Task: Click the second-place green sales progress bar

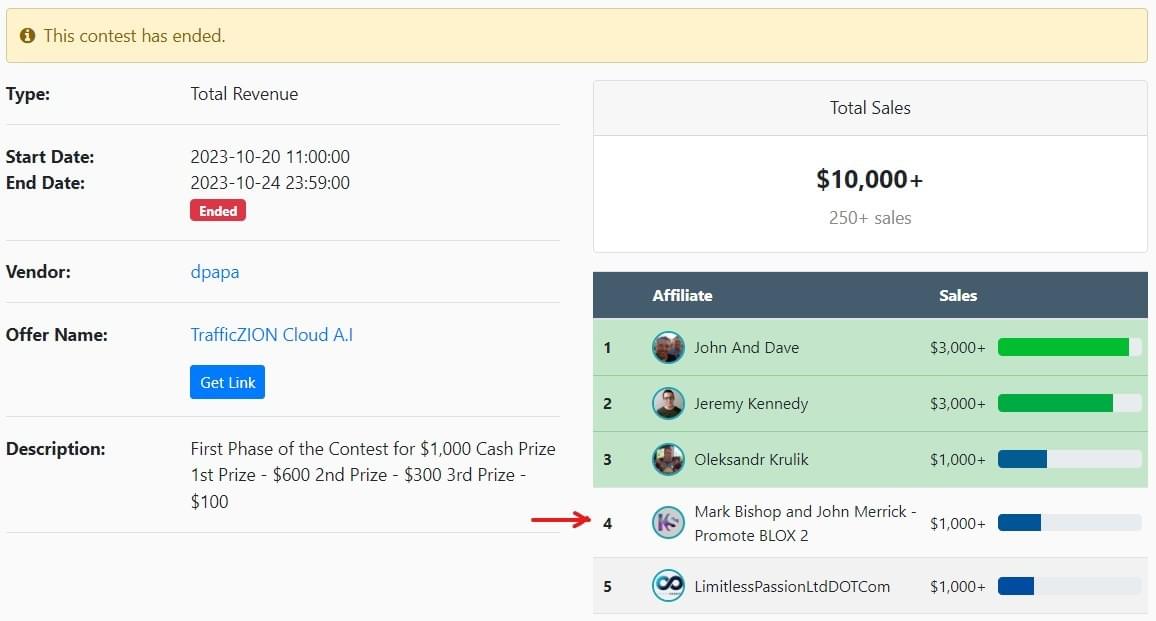Action: (1055, 404)
